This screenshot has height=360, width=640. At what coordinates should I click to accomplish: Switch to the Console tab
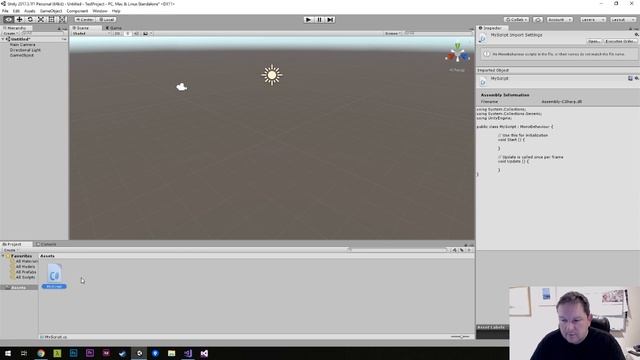(x=46, y=244)
